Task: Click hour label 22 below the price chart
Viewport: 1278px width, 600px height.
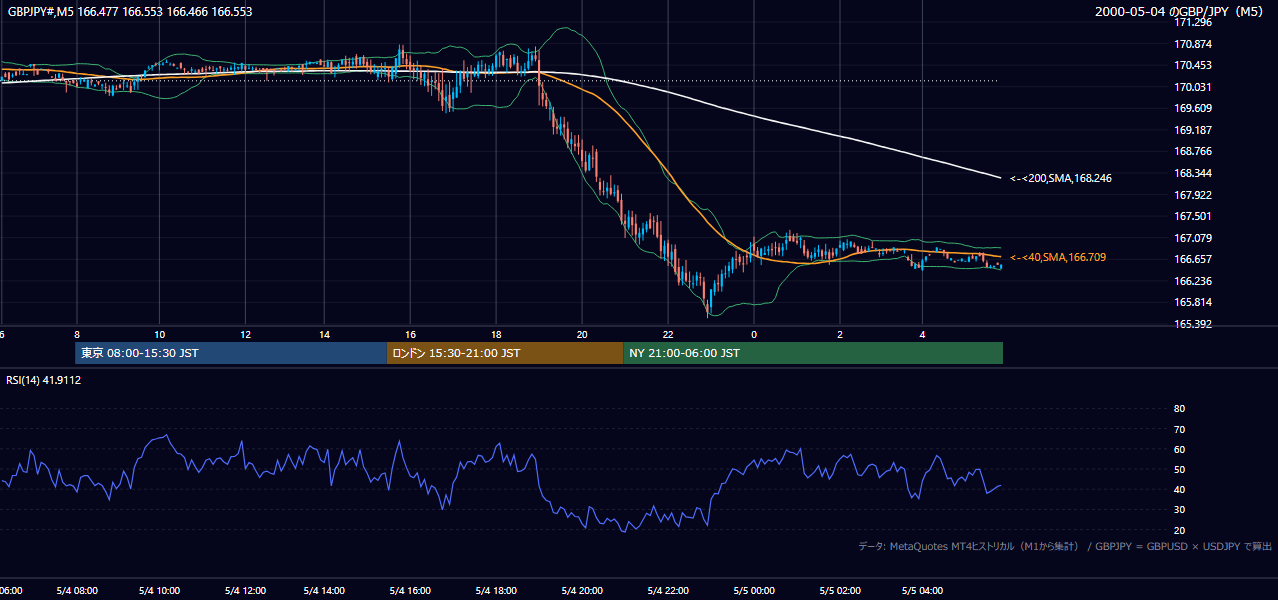Action: click(x=668, y=334)
